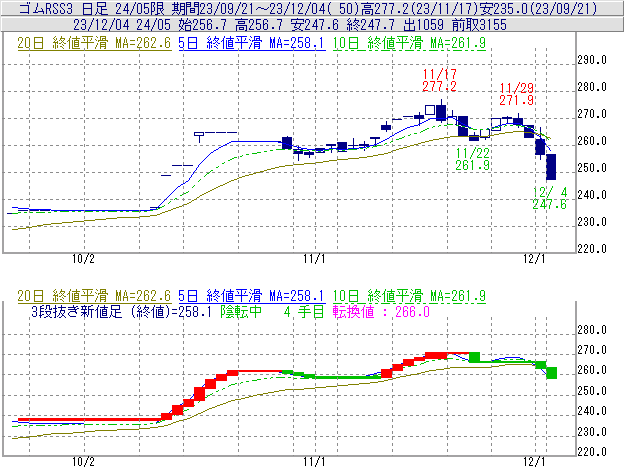Click the 出1059 volume value in the quote bar
The height and width of the screenshot is (475, 624).
point(423,25)
